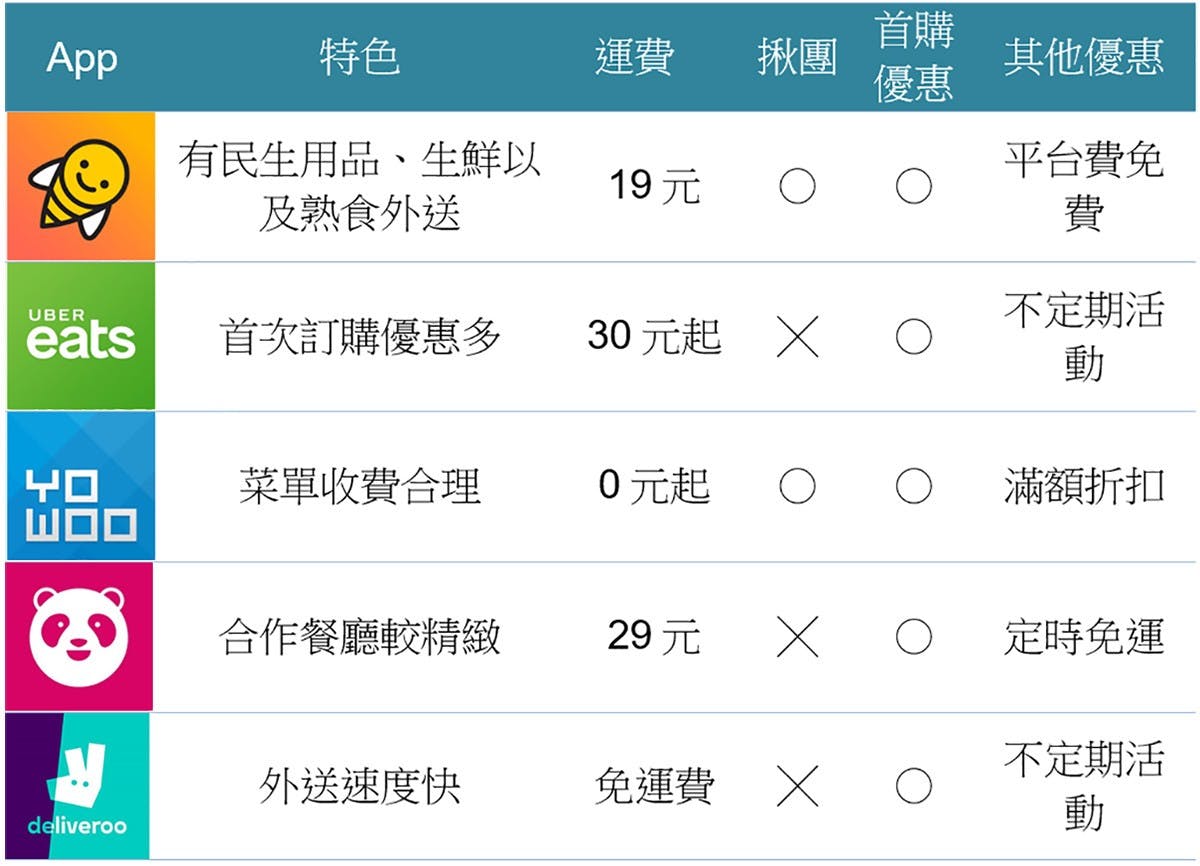Click the 免運費 text for Deliveroo
This screenshot has height=866, width=1200.
(655, 786)
